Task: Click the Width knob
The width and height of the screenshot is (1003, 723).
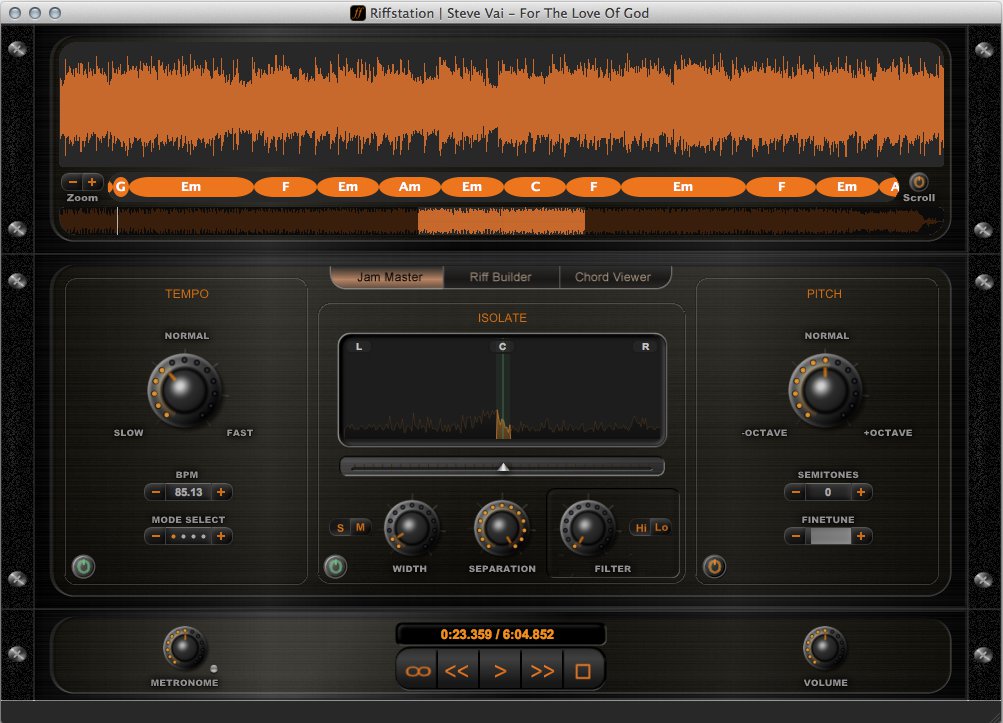Action: (411, 528)
